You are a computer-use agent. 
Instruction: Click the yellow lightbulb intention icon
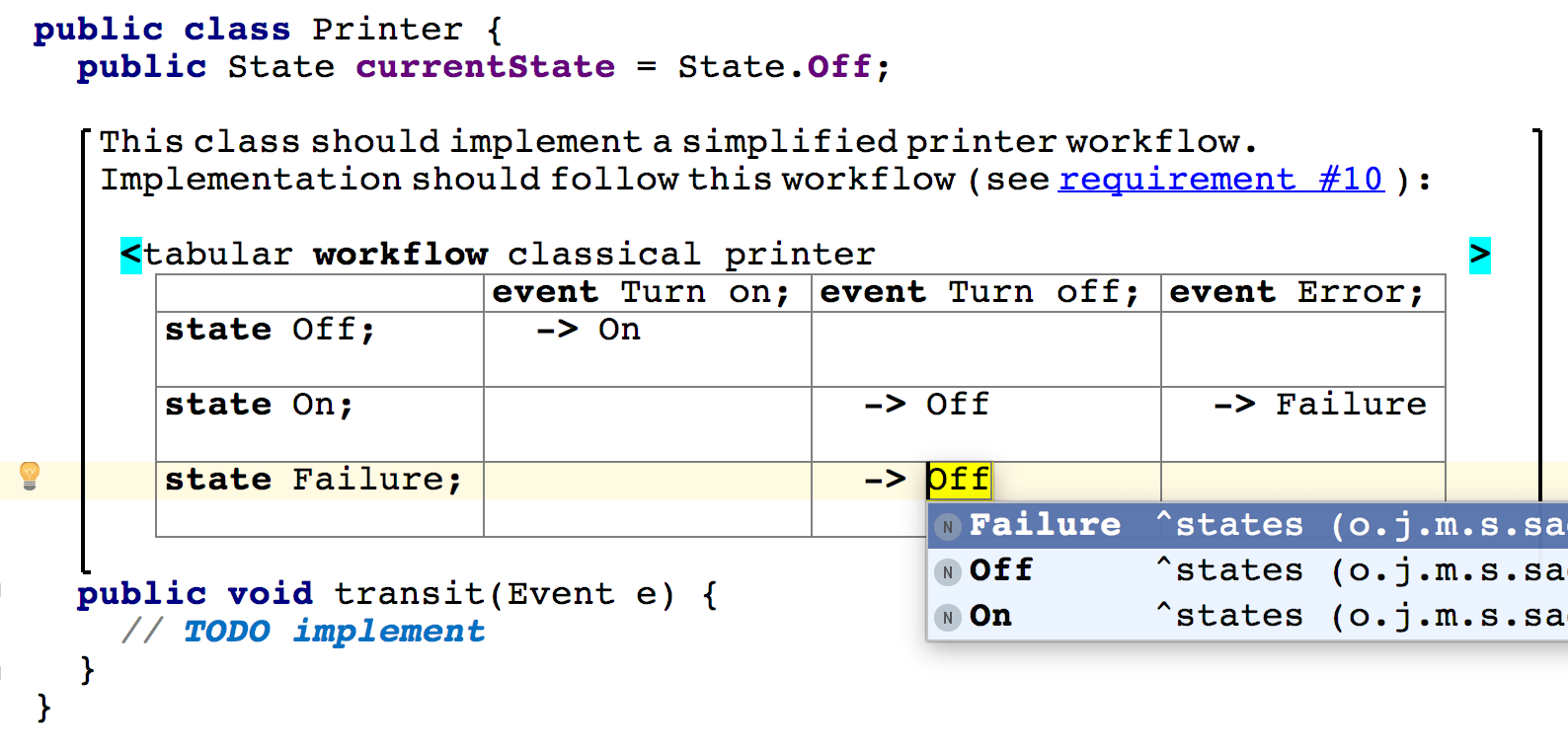(30, 478)
